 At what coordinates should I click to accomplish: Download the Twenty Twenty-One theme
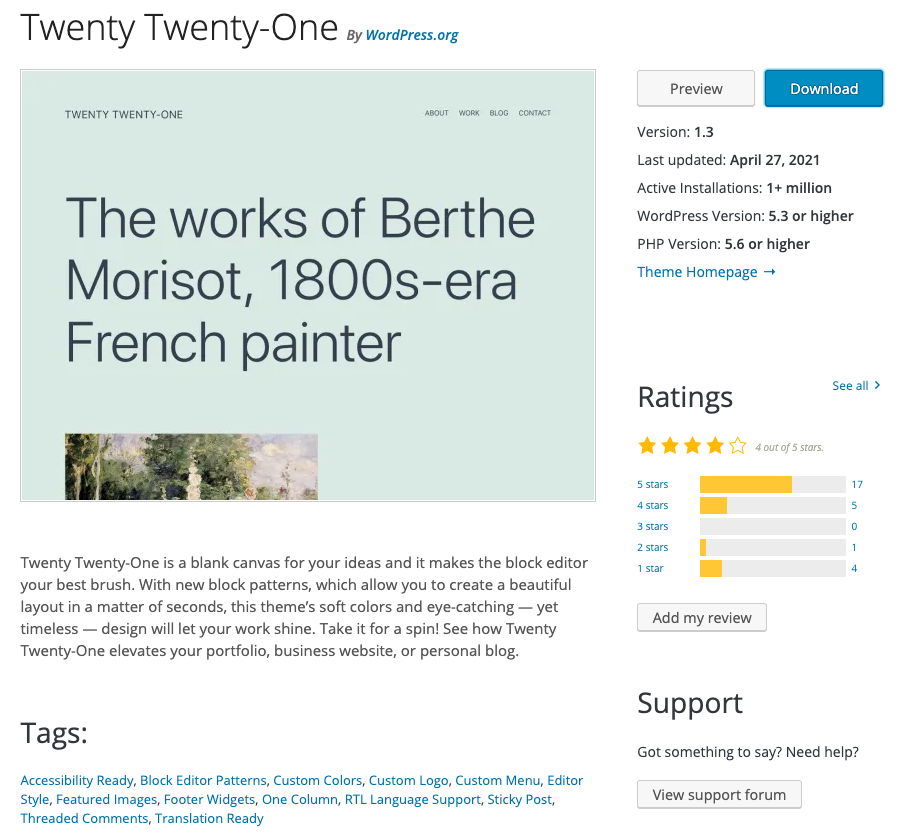(x=823, y=88)
